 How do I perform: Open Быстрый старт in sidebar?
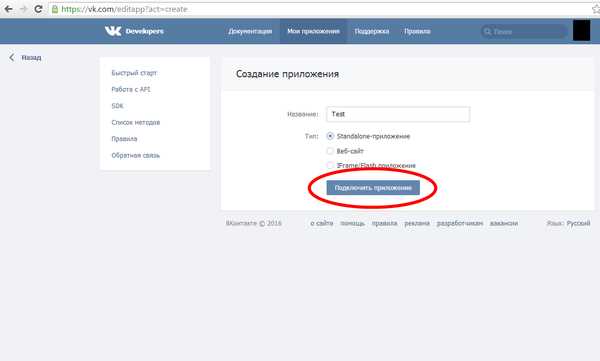134,73
